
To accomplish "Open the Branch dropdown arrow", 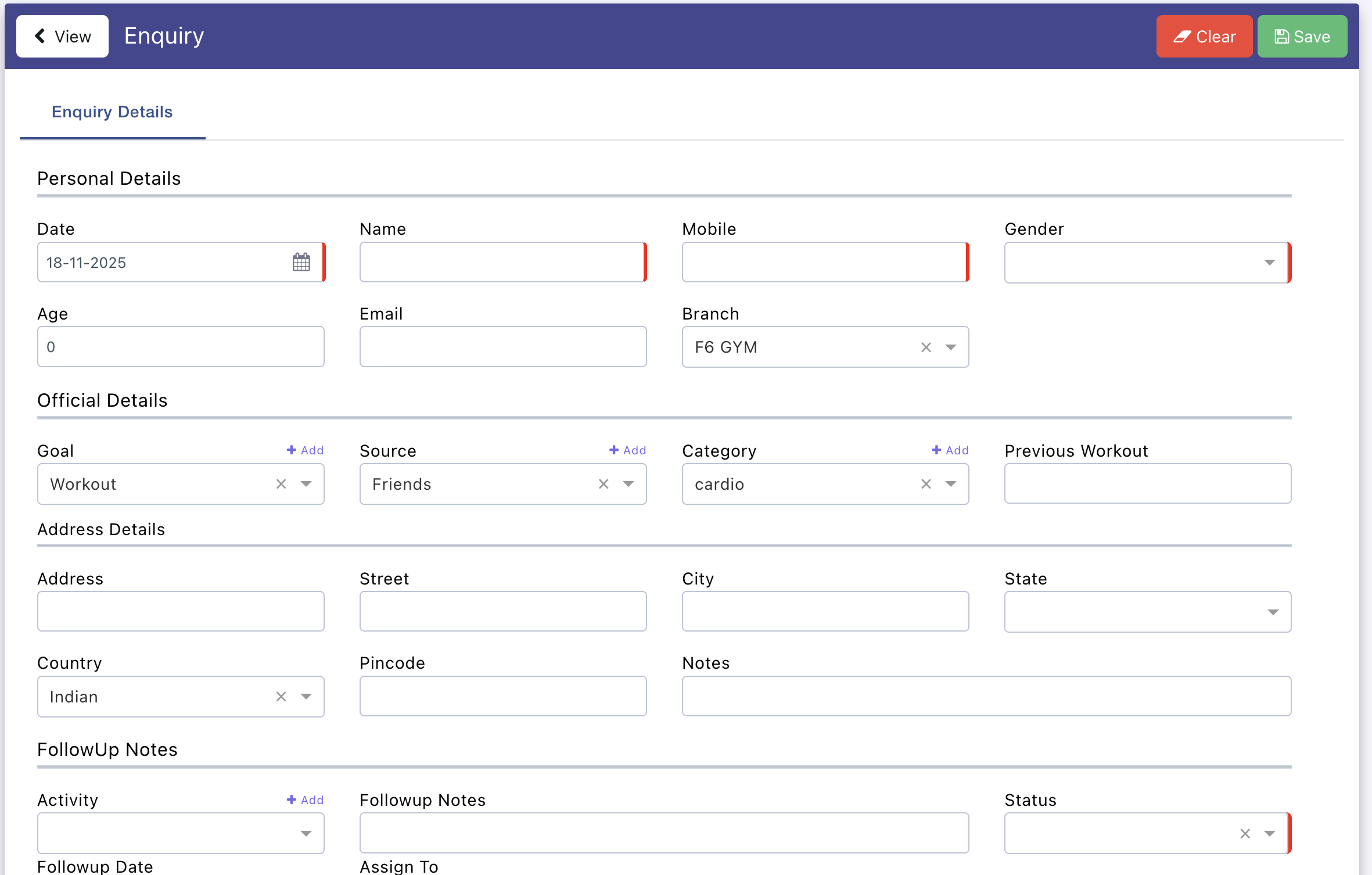I will point(951,347).
